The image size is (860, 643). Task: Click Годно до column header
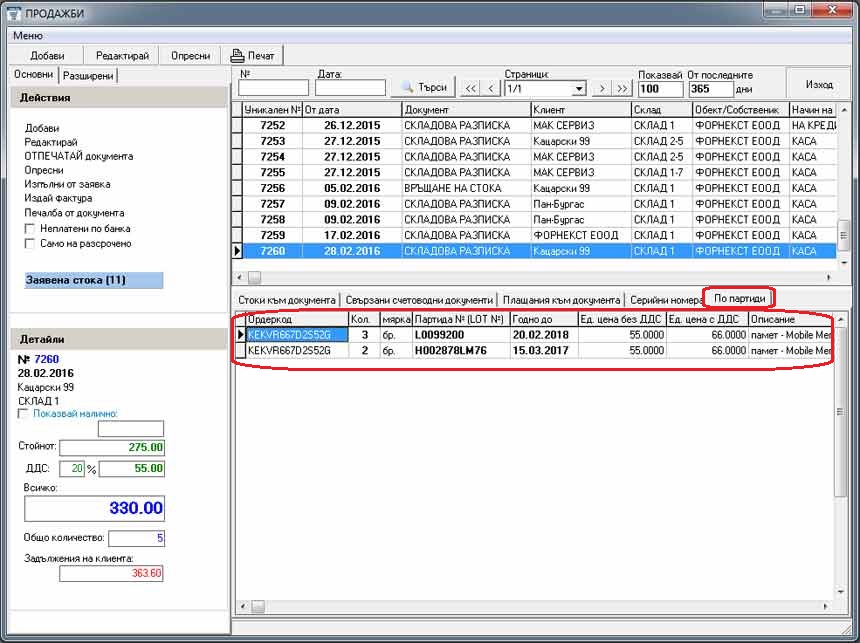(544, 319)
